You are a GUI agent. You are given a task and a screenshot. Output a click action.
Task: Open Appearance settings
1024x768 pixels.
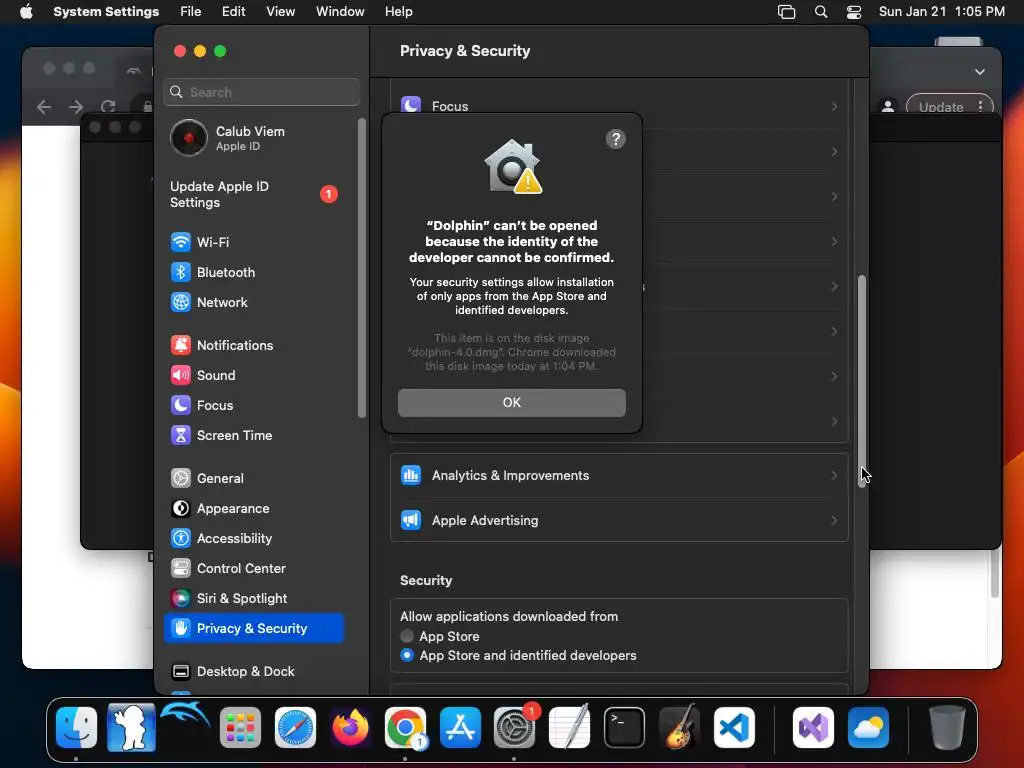click(x=253, y=509)
